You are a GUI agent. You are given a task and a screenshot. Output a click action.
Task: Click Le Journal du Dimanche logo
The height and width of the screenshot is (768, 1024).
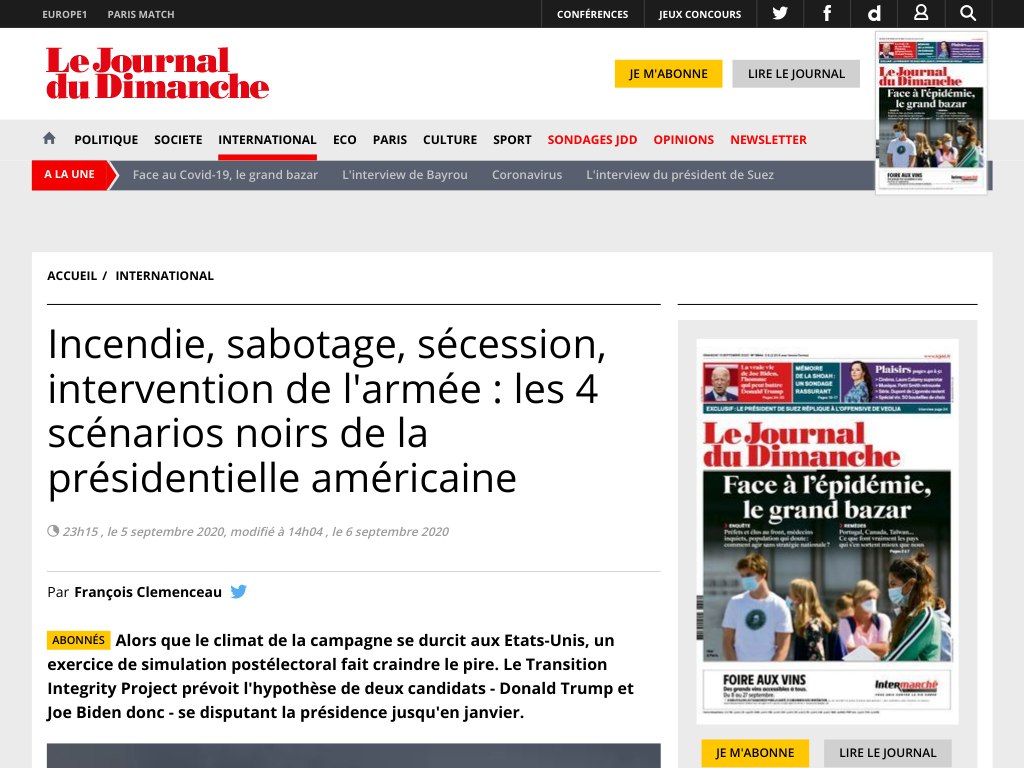[157, 73]
